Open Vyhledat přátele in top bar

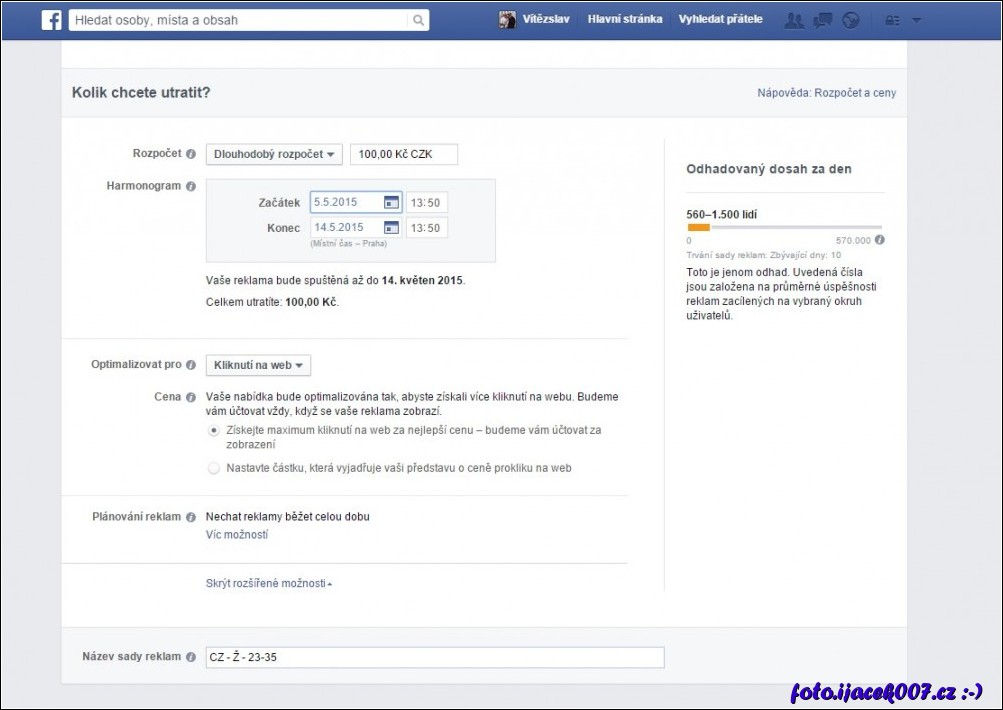pyautogui.click(x=720, y=20)
